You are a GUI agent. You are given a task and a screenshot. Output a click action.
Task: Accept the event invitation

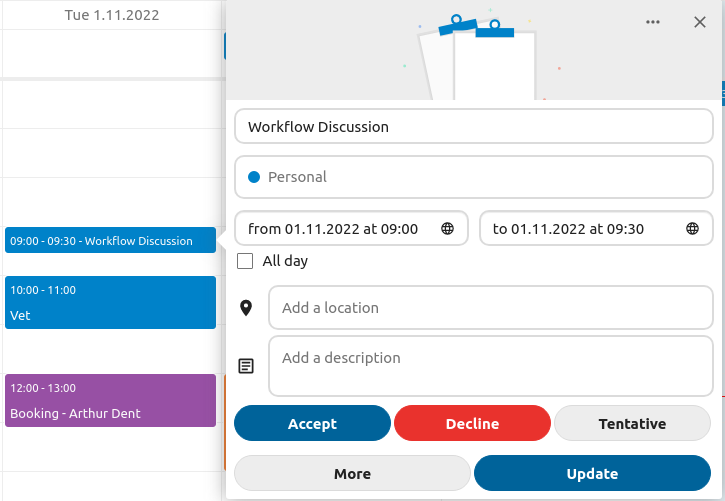312,424
